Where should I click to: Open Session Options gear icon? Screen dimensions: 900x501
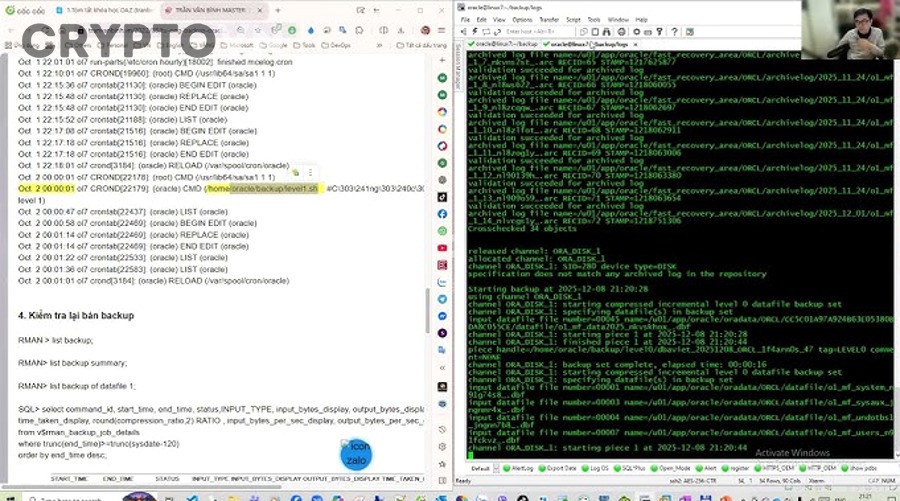[x=636, y=32]
